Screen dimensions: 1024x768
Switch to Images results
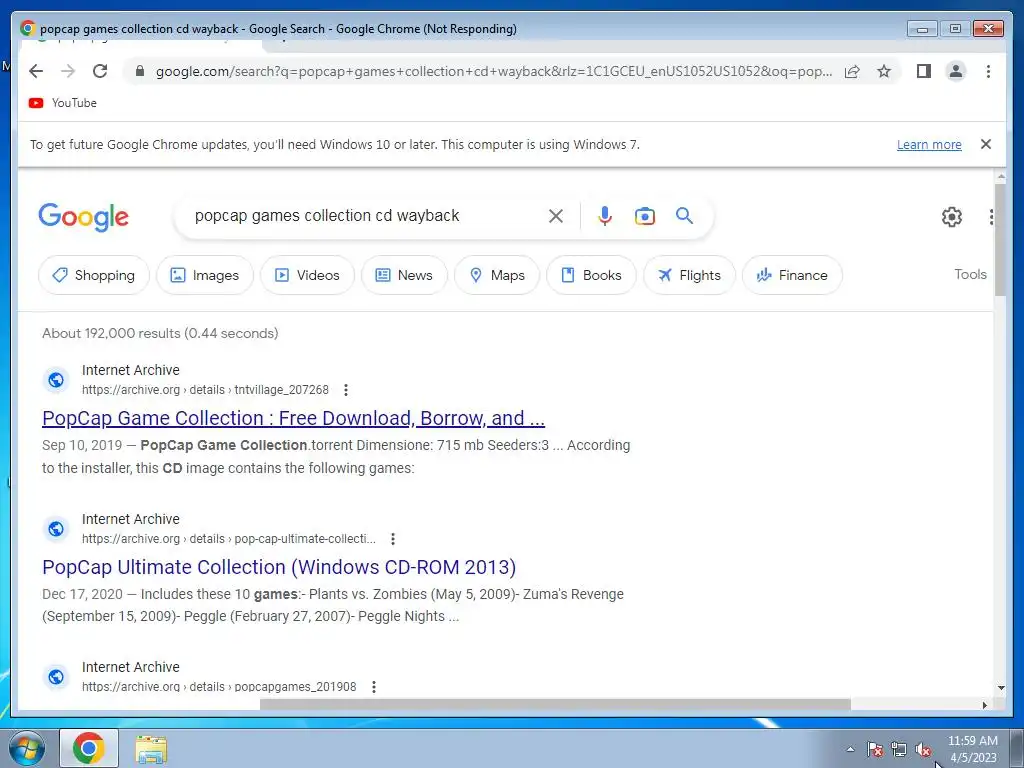click(x=205, y=276)
